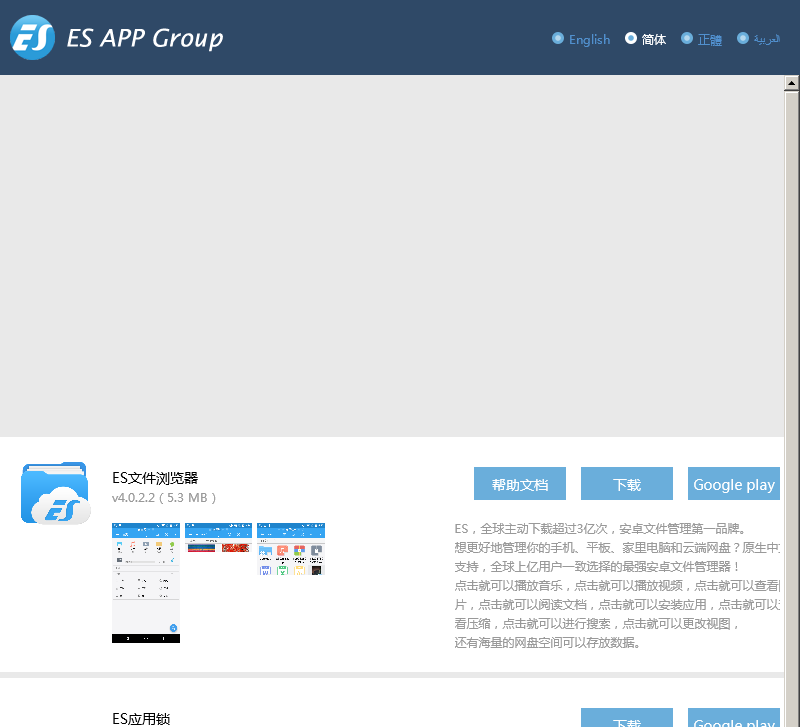The image size is (800, 727).
Task: Click description line 还有海量的网盘空间可以存放数据
Action: 547,642
